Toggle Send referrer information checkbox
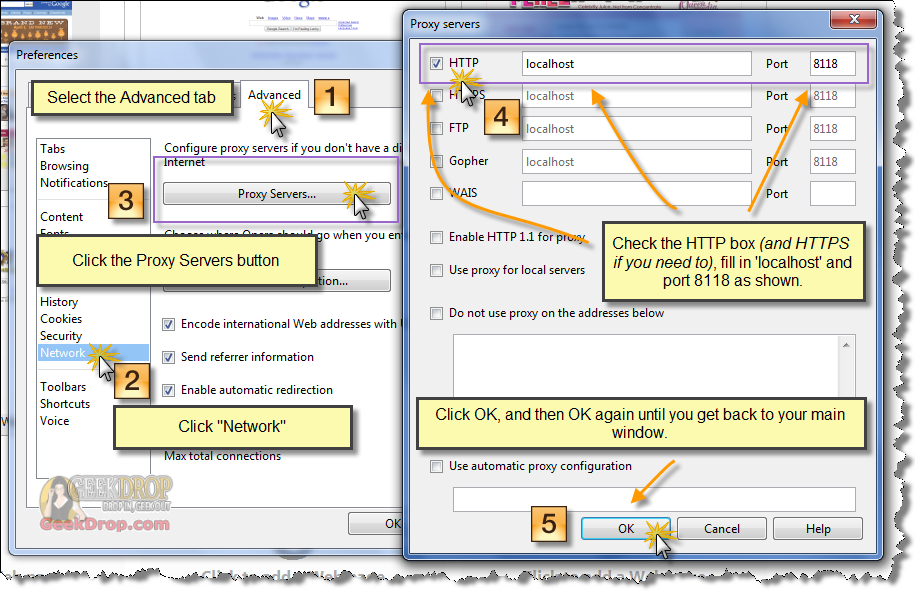Screen dimensions: 915x591 point(169,357)
